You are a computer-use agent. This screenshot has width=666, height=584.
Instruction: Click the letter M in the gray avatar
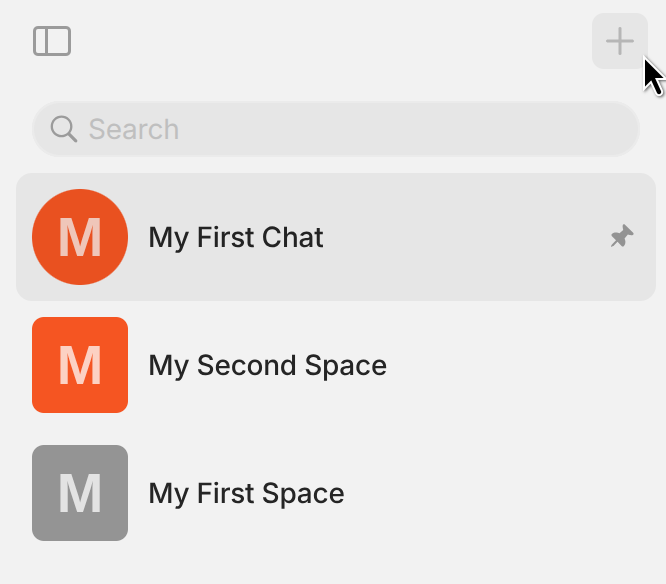tap(80, 493)
